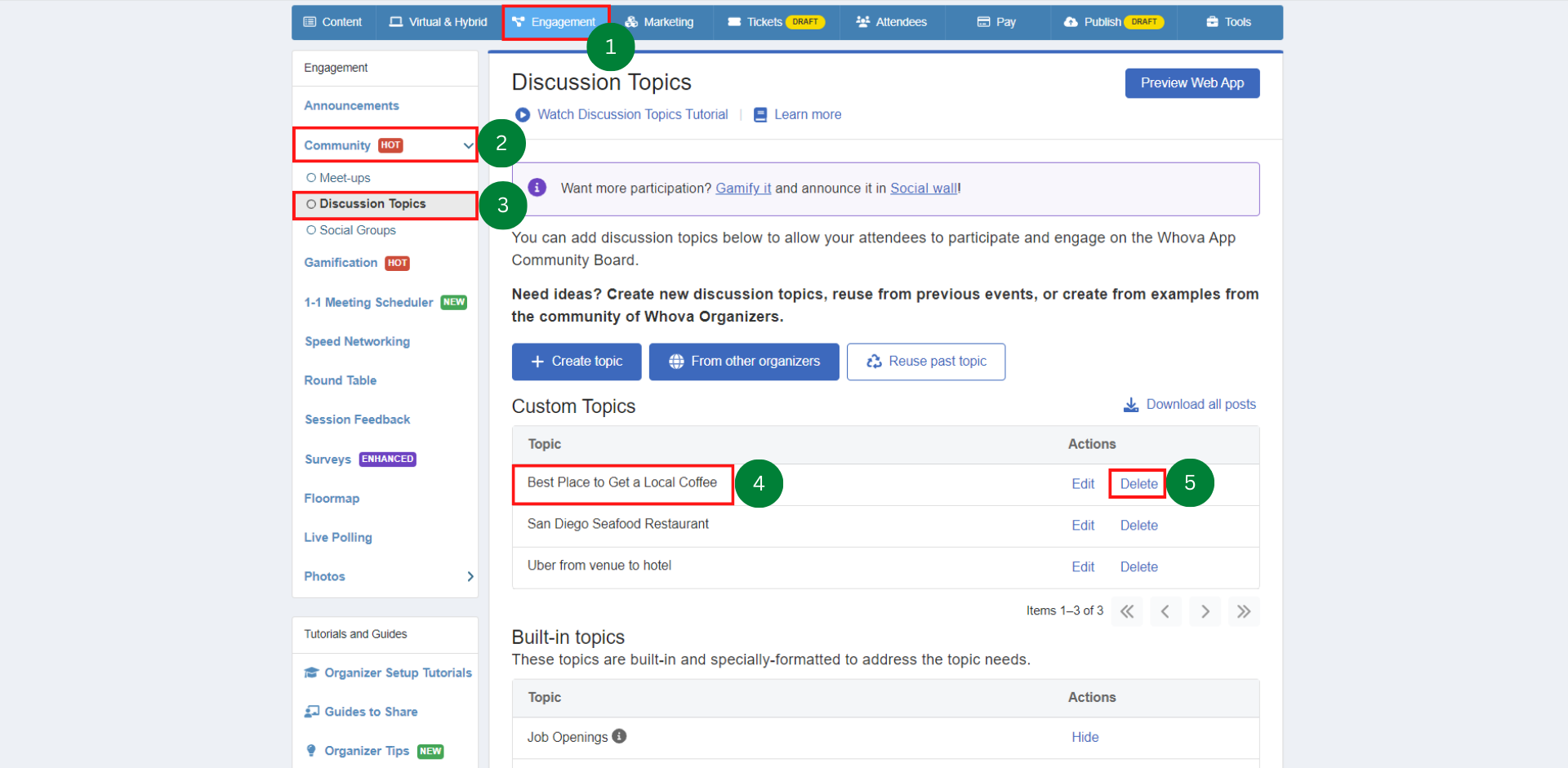Go to first page of custom topics
The image size is (1568, 768).
coord(1127,611)
